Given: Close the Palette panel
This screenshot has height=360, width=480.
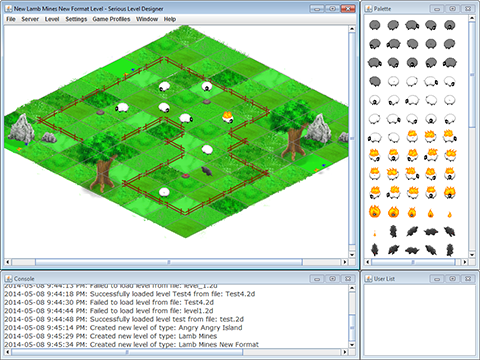Looking at the screenshot, I should click(468, 9).
